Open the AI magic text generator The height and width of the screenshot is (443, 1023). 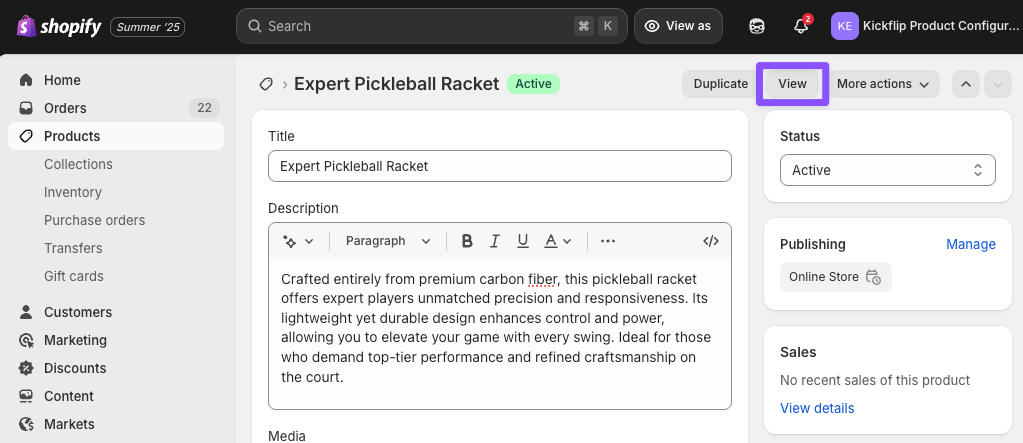(298, 241)
